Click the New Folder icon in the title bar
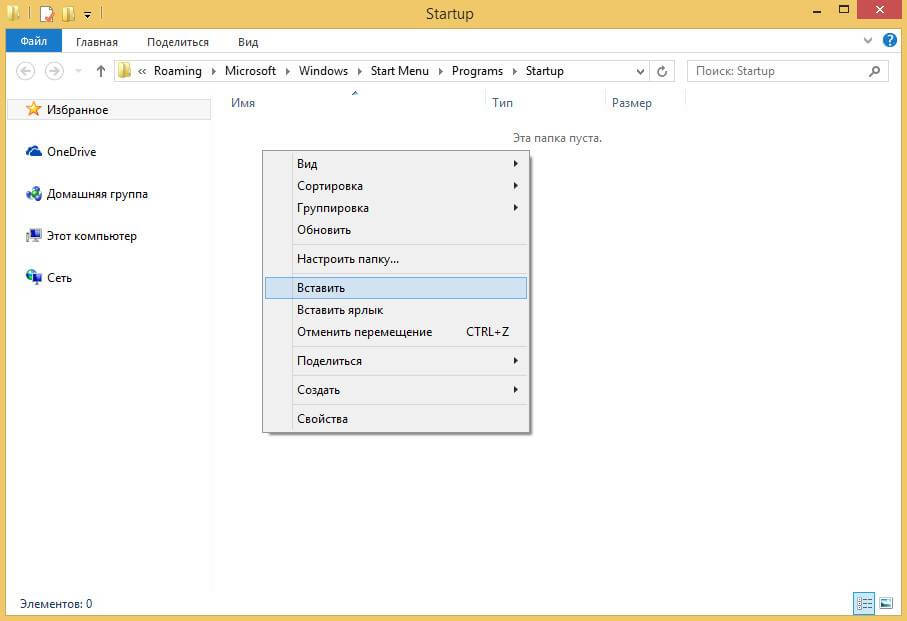The image size is (907, 621). point(68,14)
